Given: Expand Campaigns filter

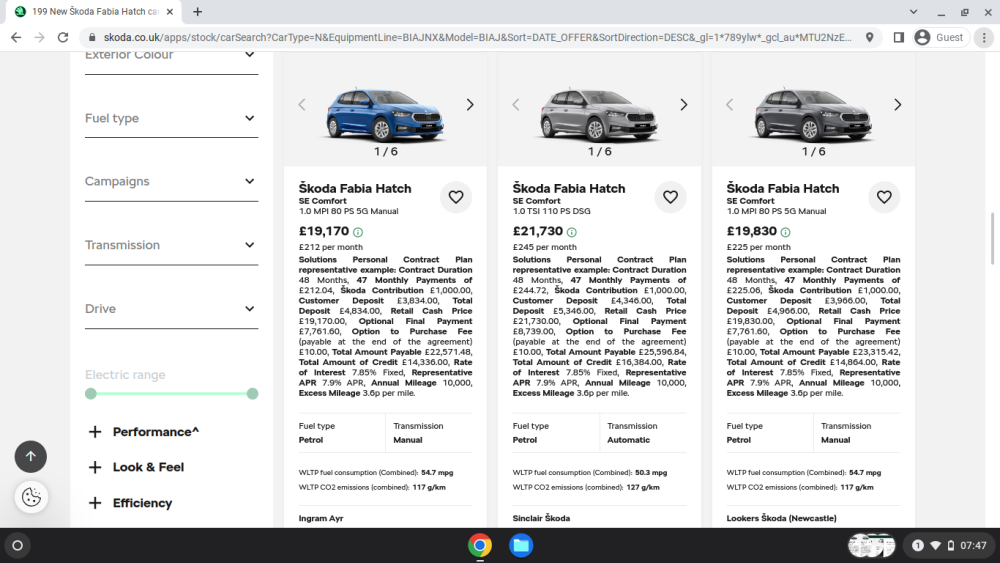Looking at the screenshot, I should (172, 182).
